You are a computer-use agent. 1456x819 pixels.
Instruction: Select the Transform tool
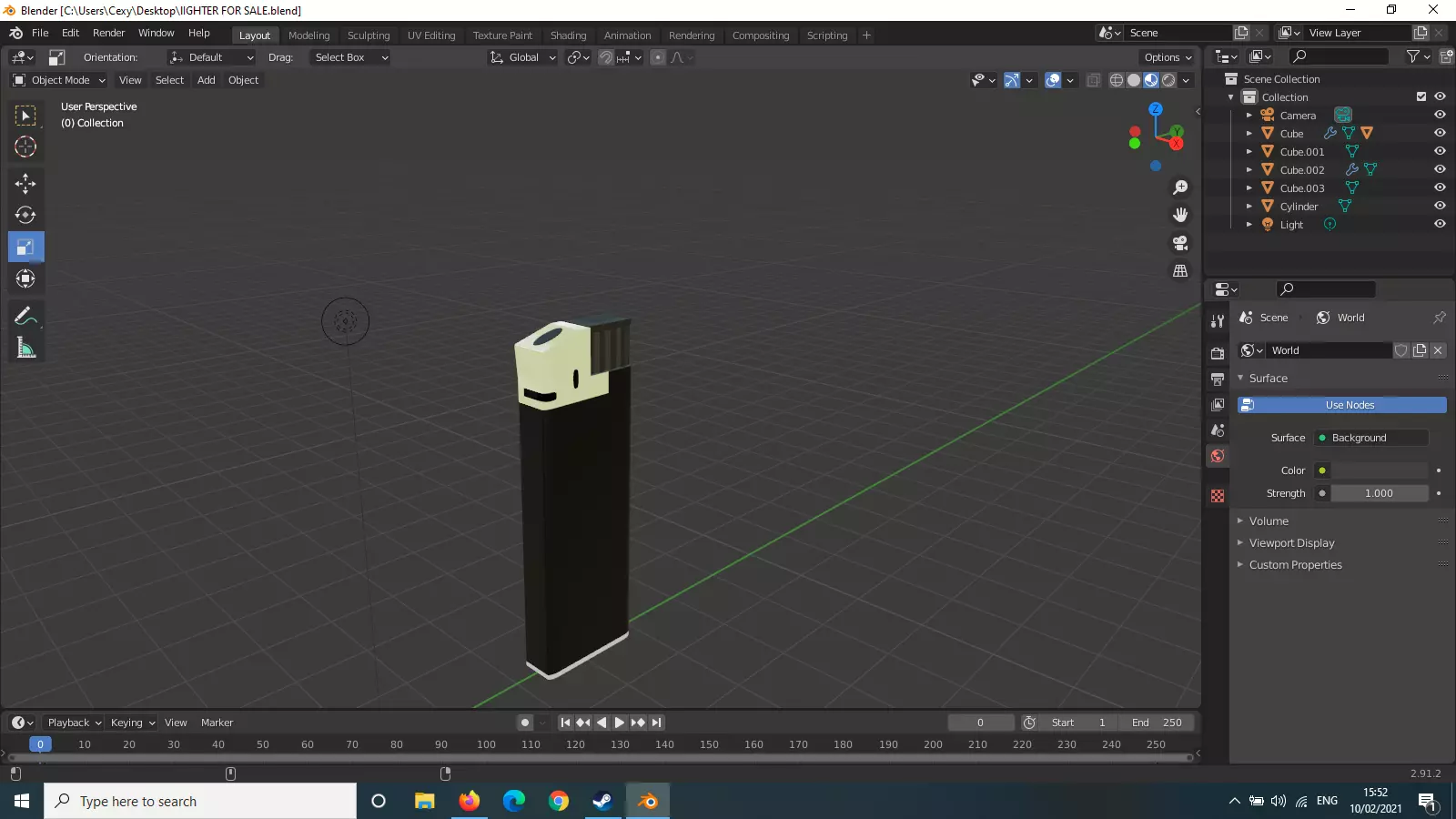[x=25, y=279]
